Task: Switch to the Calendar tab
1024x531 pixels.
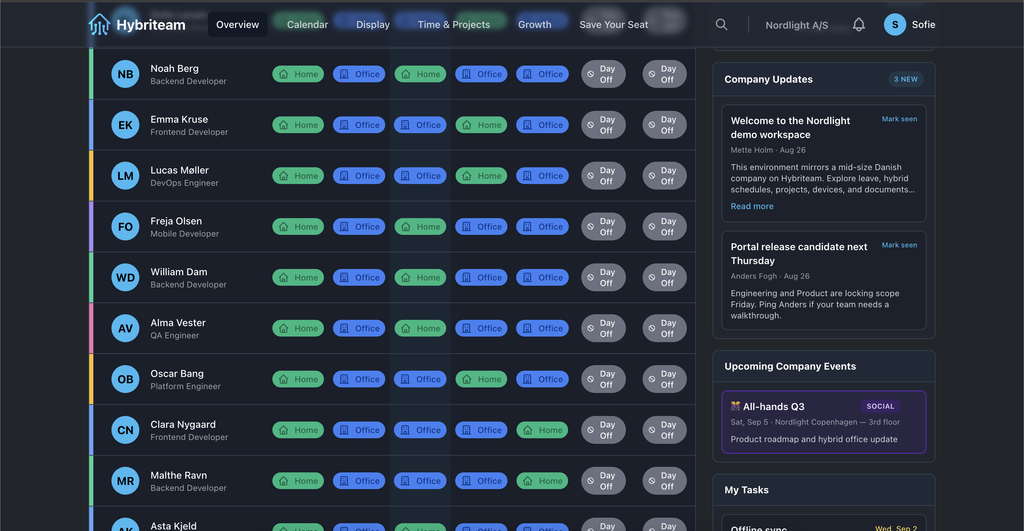Action: (x=307, y=25)
